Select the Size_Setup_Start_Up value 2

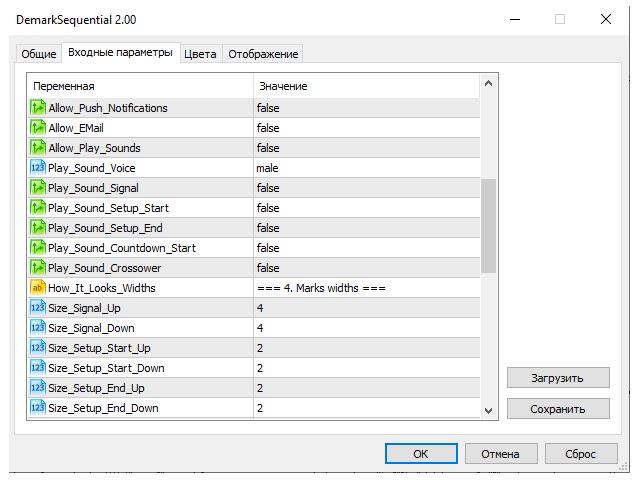(260, 348)
